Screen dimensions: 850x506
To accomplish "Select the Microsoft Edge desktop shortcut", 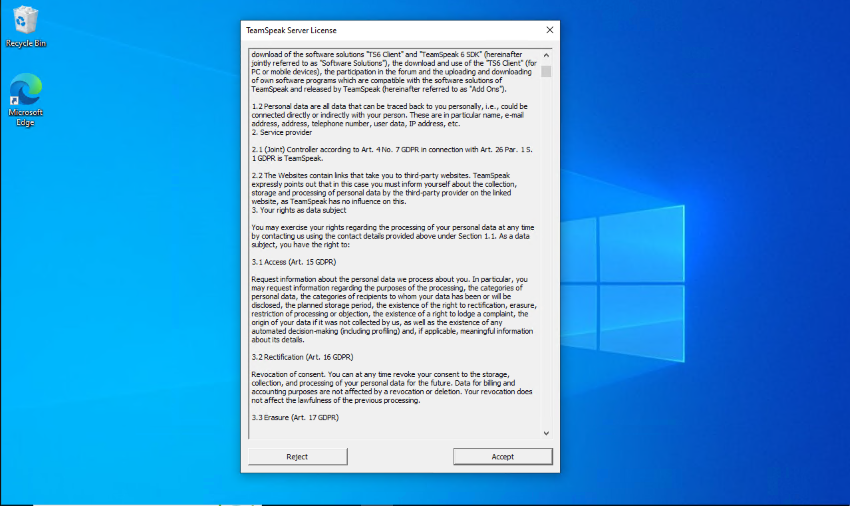I will pyautogui.click(x=26, y=100).
